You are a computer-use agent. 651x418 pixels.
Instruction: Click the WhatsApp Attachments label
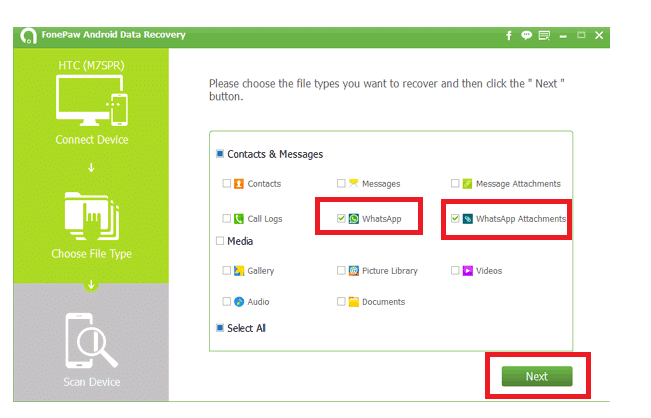521,219
